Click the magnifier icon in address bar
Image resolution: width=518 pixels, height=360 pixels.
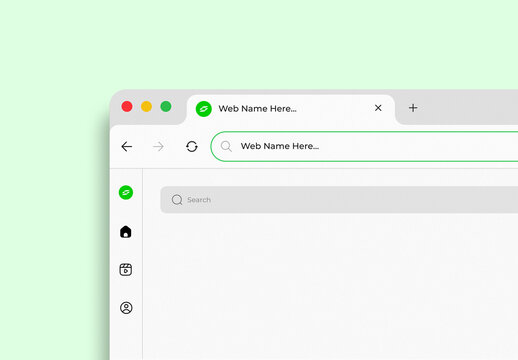pyautogui.click(x=226, y=146)
